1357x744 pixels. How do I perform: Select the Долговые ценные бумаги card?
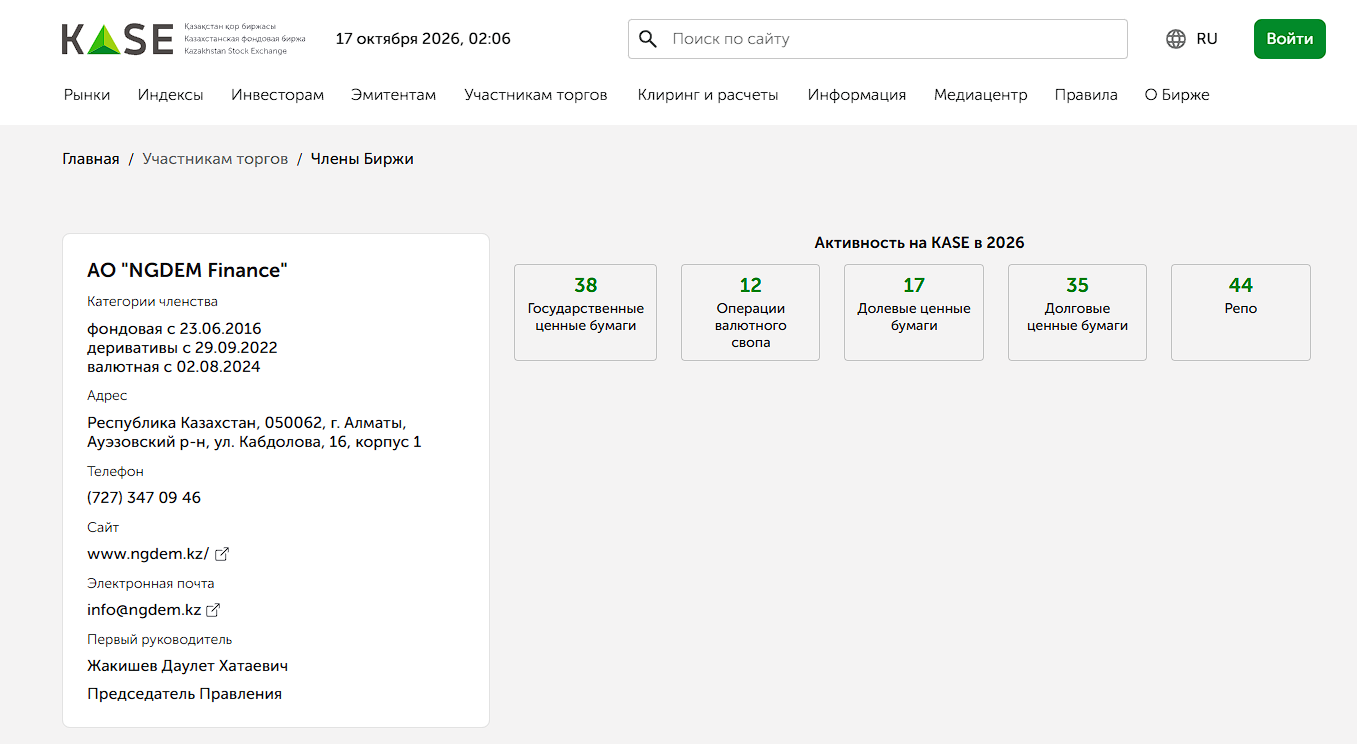(1077, 312)
